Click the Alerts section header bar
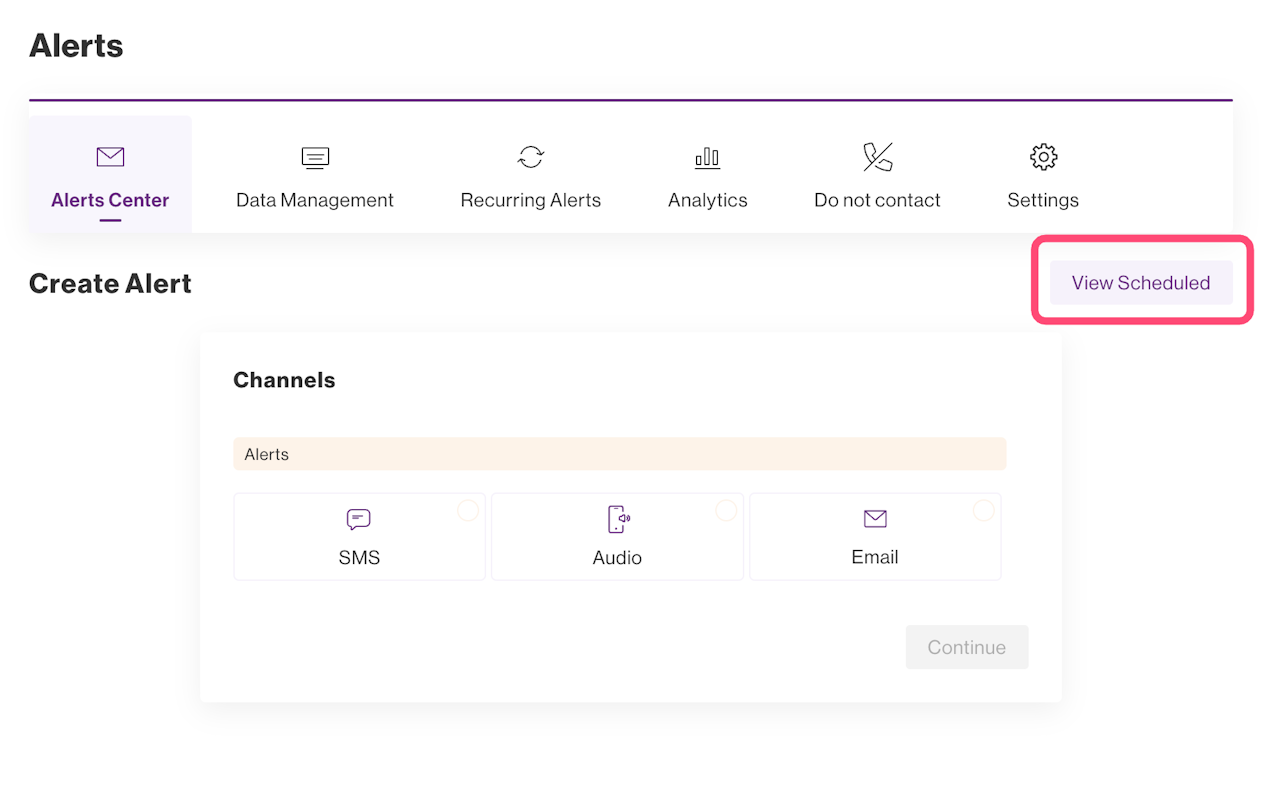The height and width of the screenshot is (799, 1280). [x=619, y=454]
